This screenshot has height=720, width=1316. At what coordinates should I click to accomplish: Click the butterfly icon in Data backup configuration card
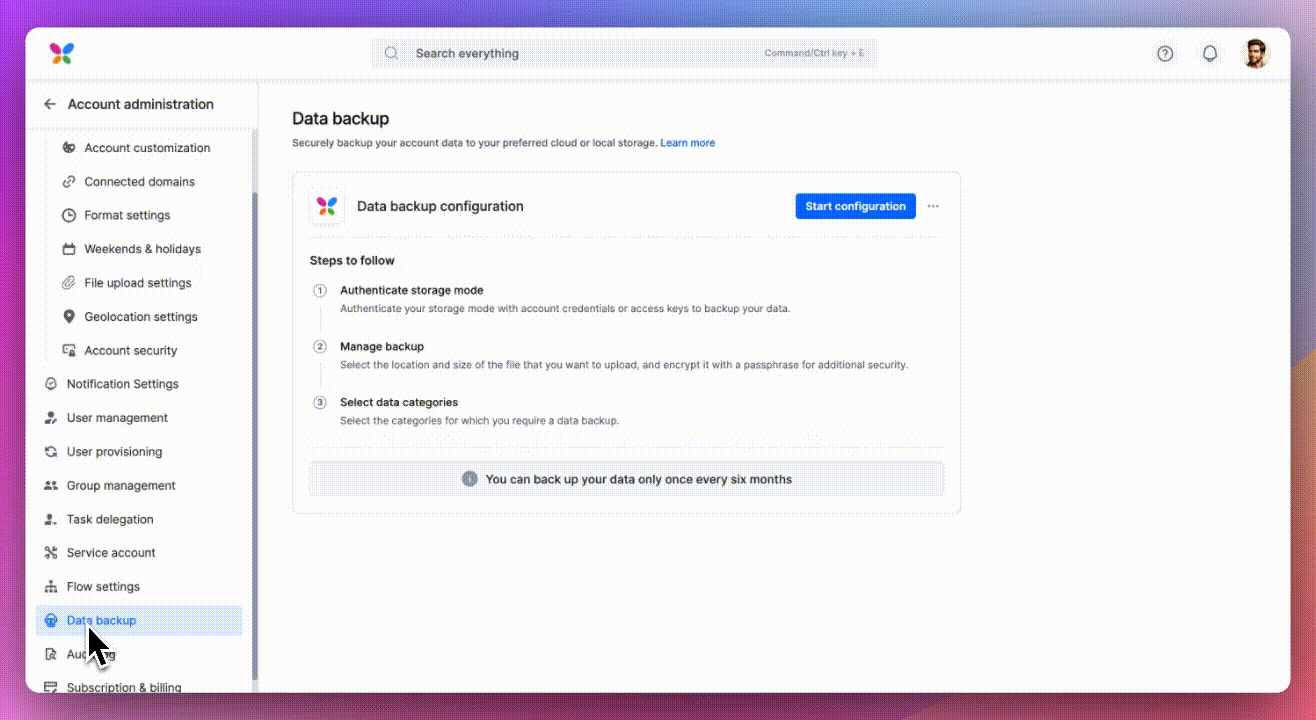tap(327, 206)
